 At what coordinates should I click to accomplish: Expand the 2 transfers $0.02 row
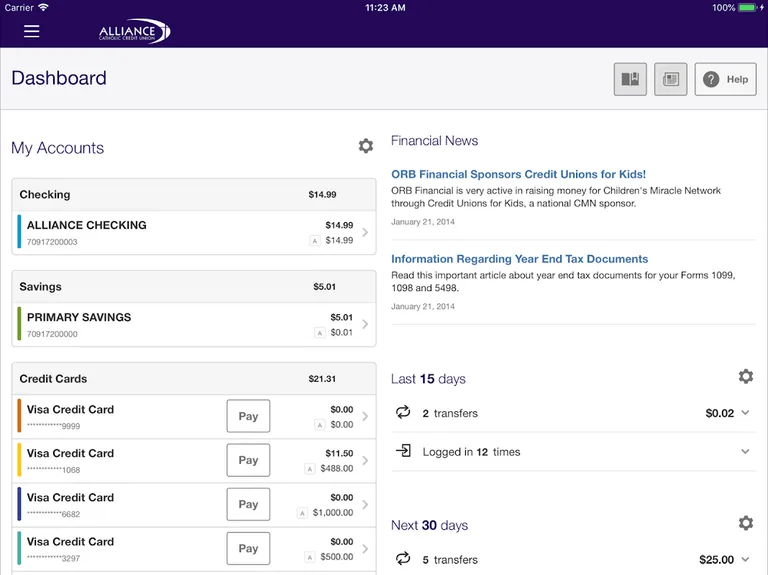pyautogui.click(x=574, y=413)
